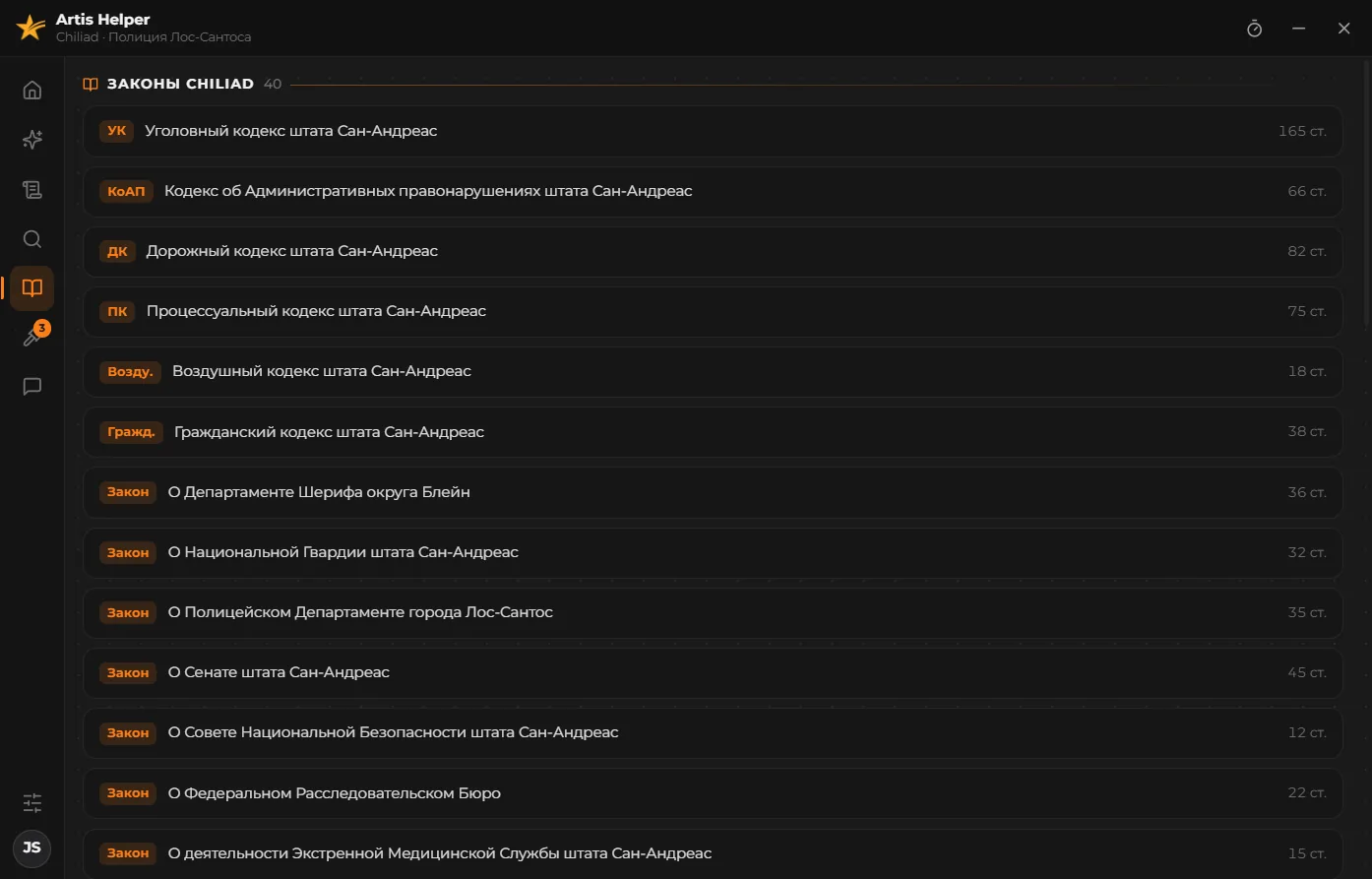Click the stopwatch timer icon in title bar
This screenshot has width=1372, height=879.
[x=1254, y=29]
